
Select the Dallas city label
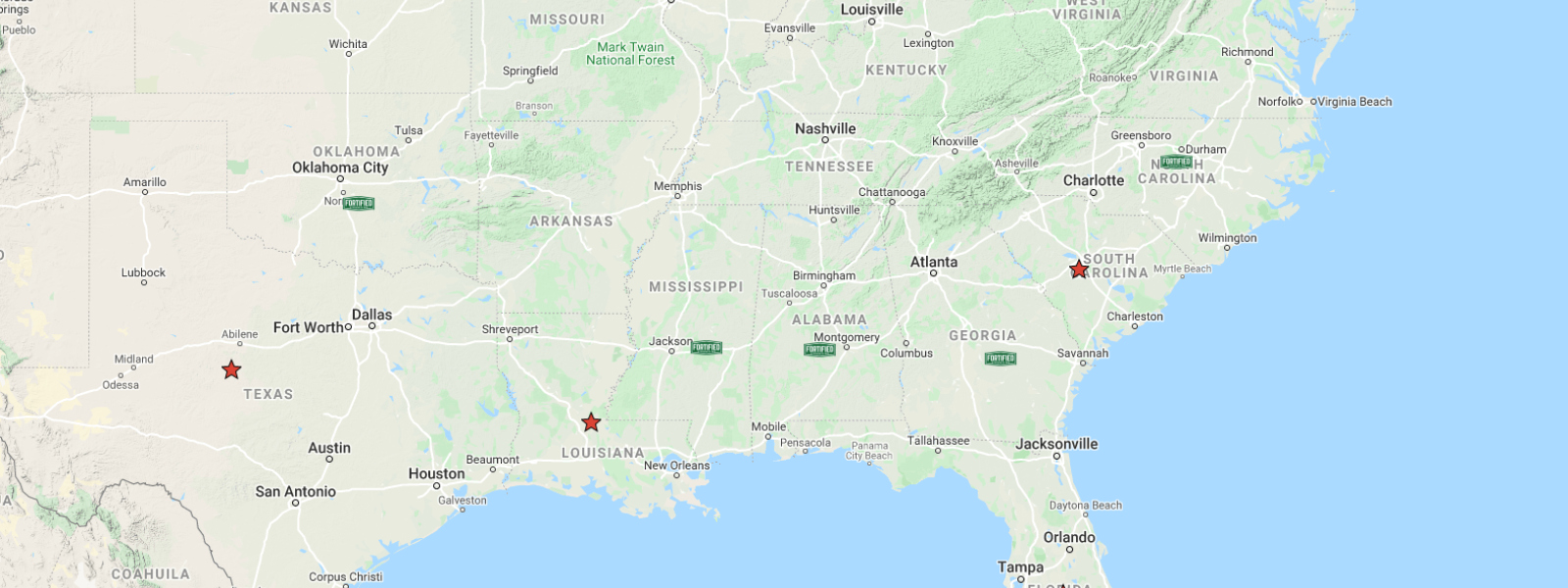371,315
